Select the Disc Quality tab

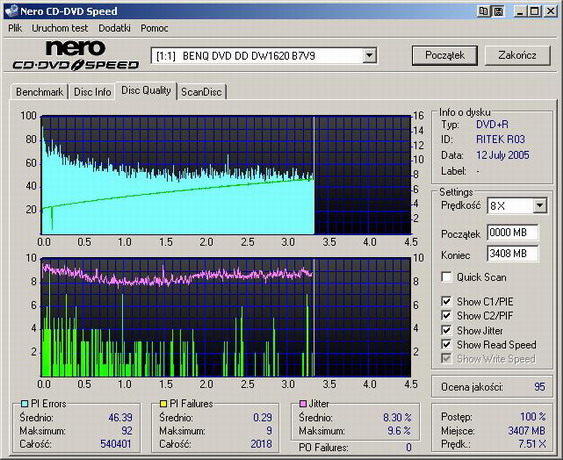coord(146,90)
